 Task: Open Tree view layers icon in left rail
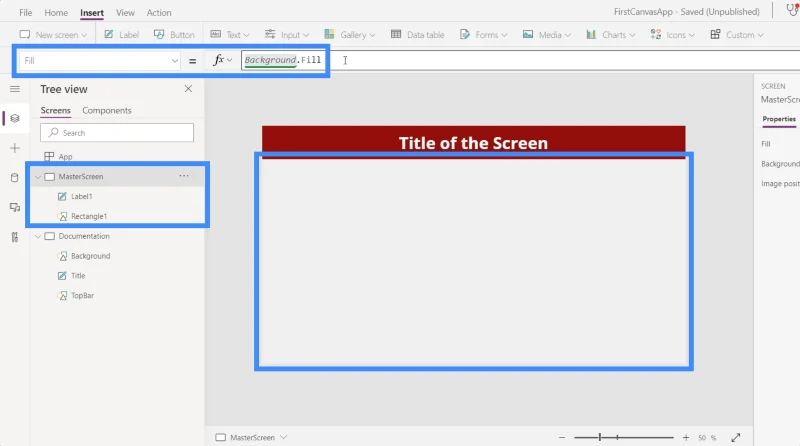15,118
